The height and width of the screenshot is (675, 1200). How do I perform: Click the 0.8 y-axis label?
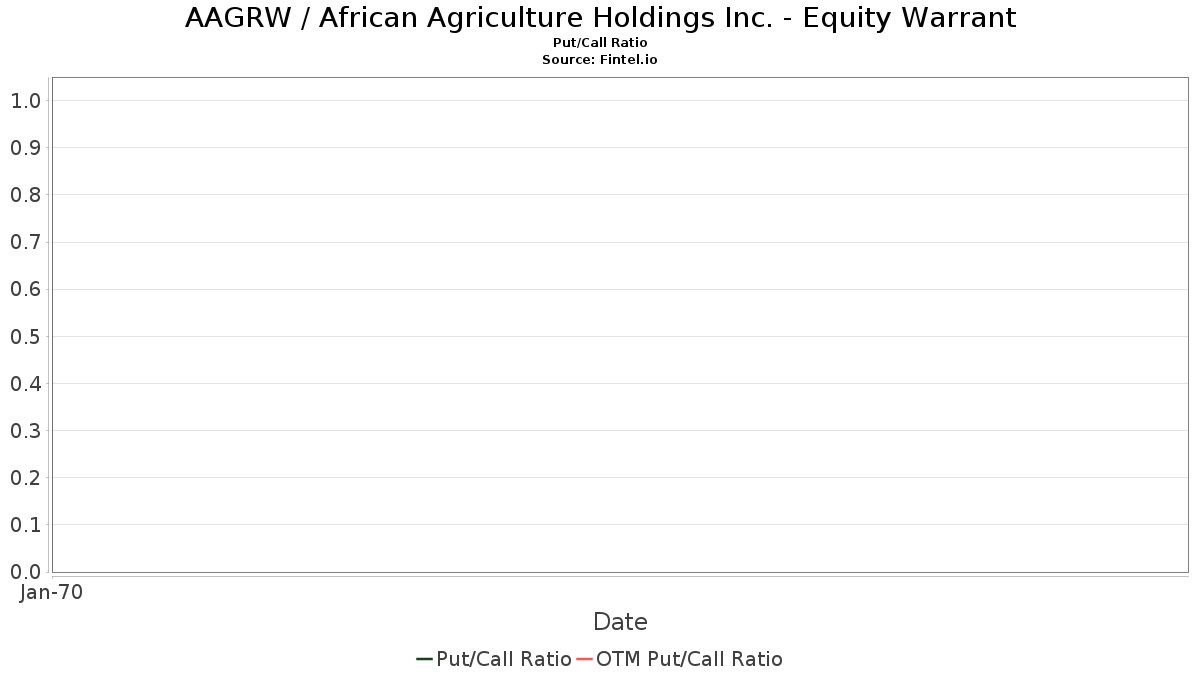click(x=25, y=195)
